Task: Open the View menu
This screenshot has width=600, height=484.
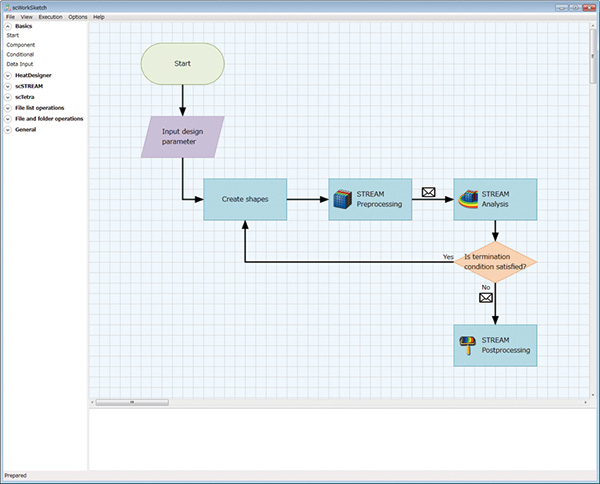Action: click(x=26, y=17)
